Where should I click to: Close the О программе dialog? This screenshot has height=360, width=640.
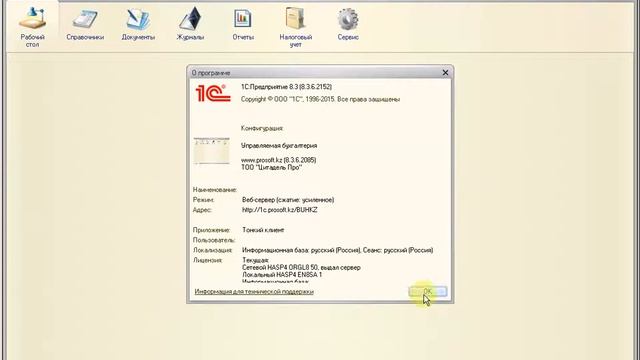(445, 73)
